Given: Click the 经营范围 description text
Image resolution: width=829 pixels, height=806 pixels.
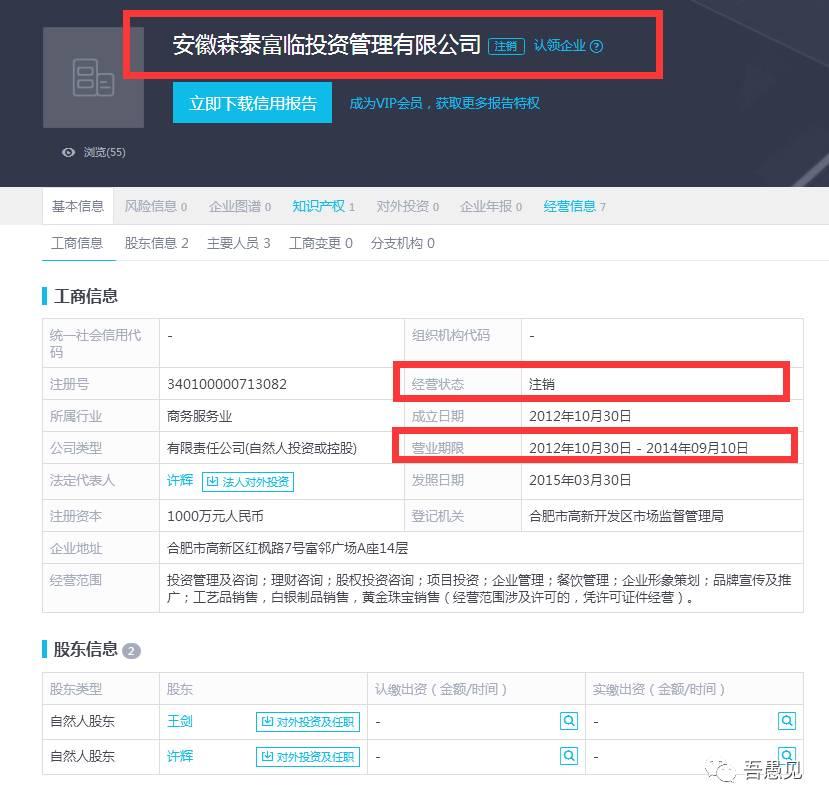Looking at the screenshot, I should point(479,589).
